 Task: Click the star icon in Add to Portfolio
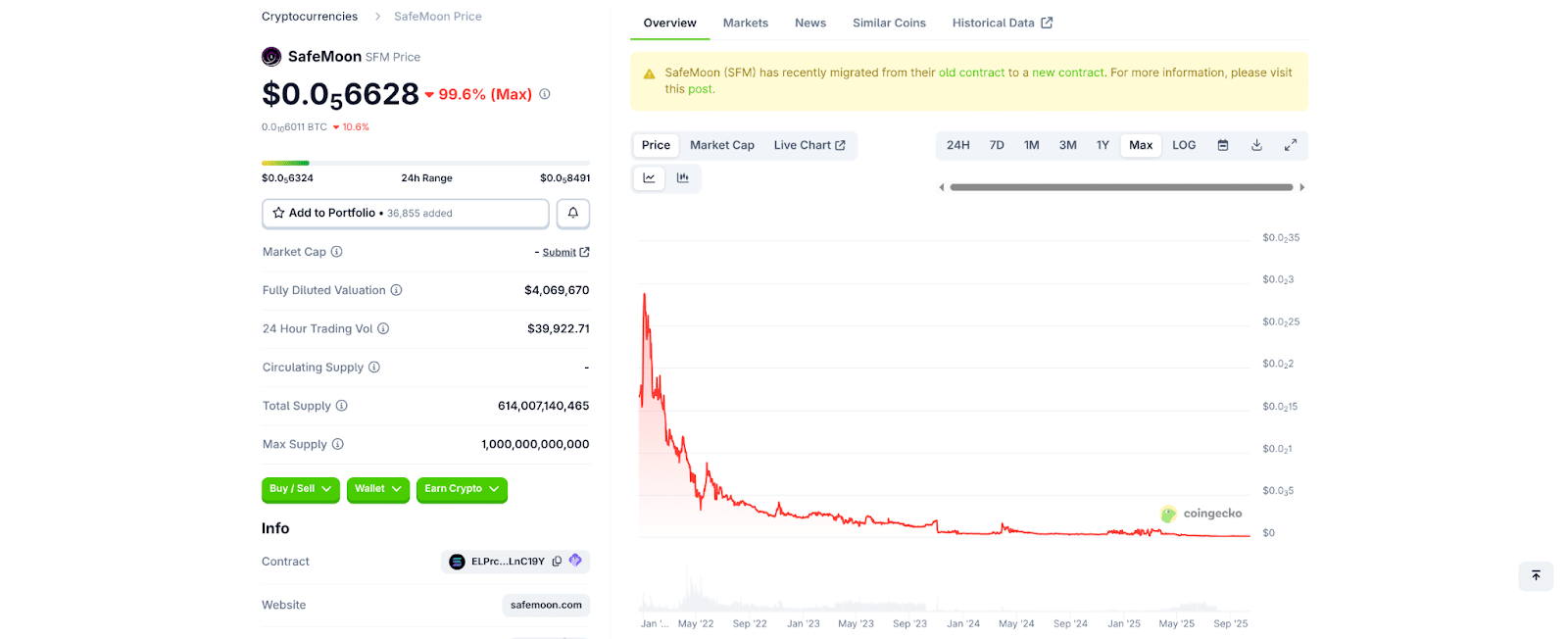(278, 213)
